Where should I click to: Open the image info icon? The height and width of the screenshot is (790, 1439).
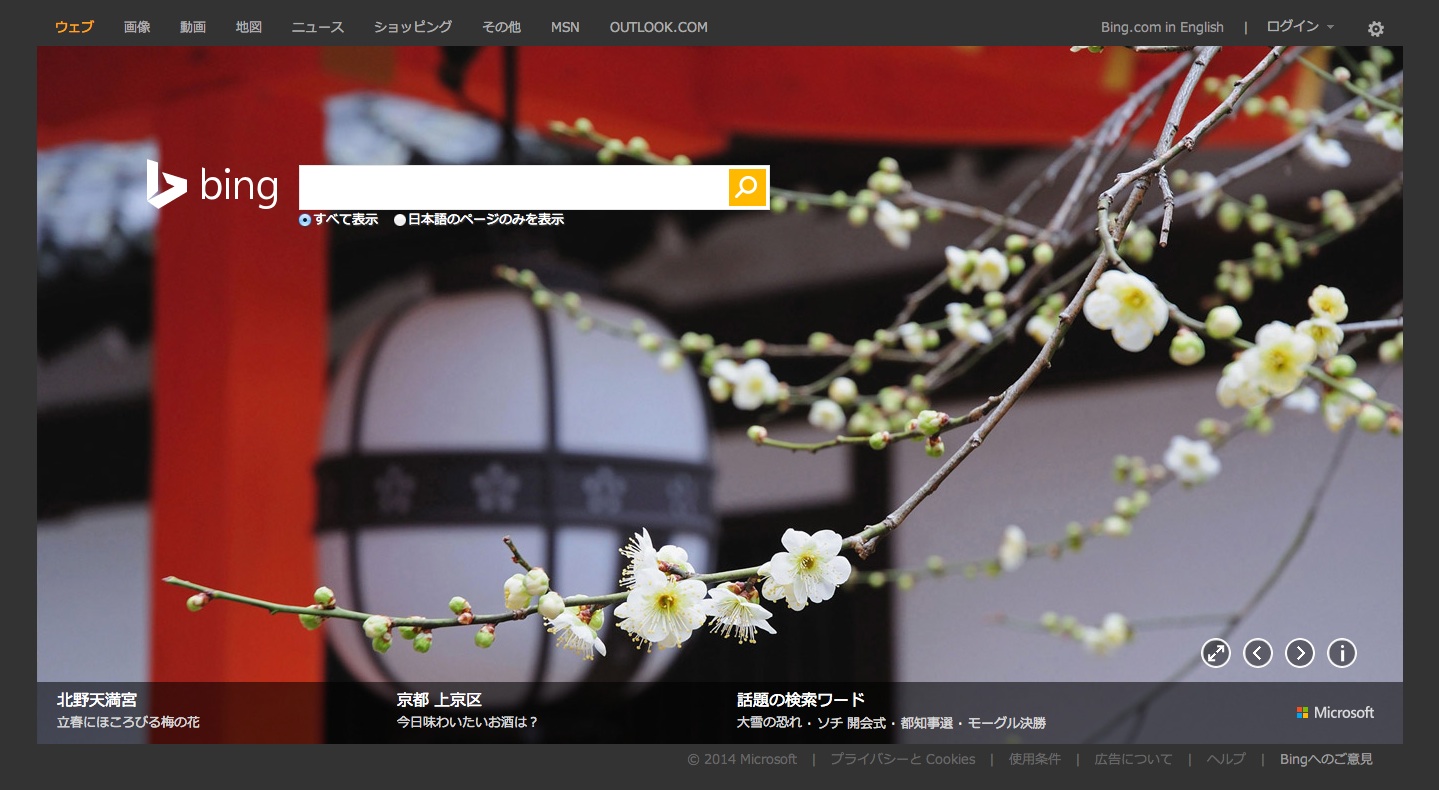click(1341, 653)
